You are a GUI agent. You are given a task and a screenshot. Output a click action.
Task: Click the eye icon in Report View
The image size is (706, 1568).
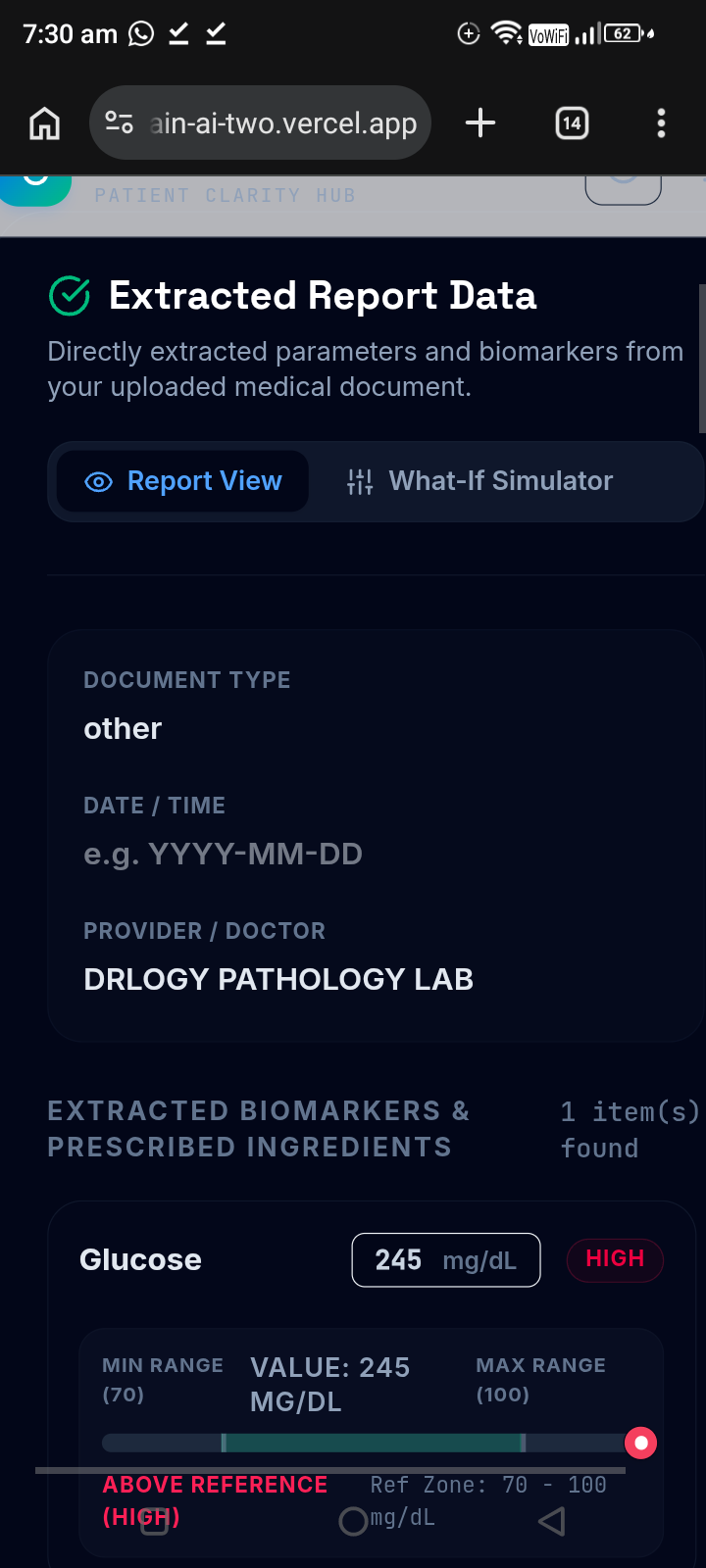tap(98, 482)
